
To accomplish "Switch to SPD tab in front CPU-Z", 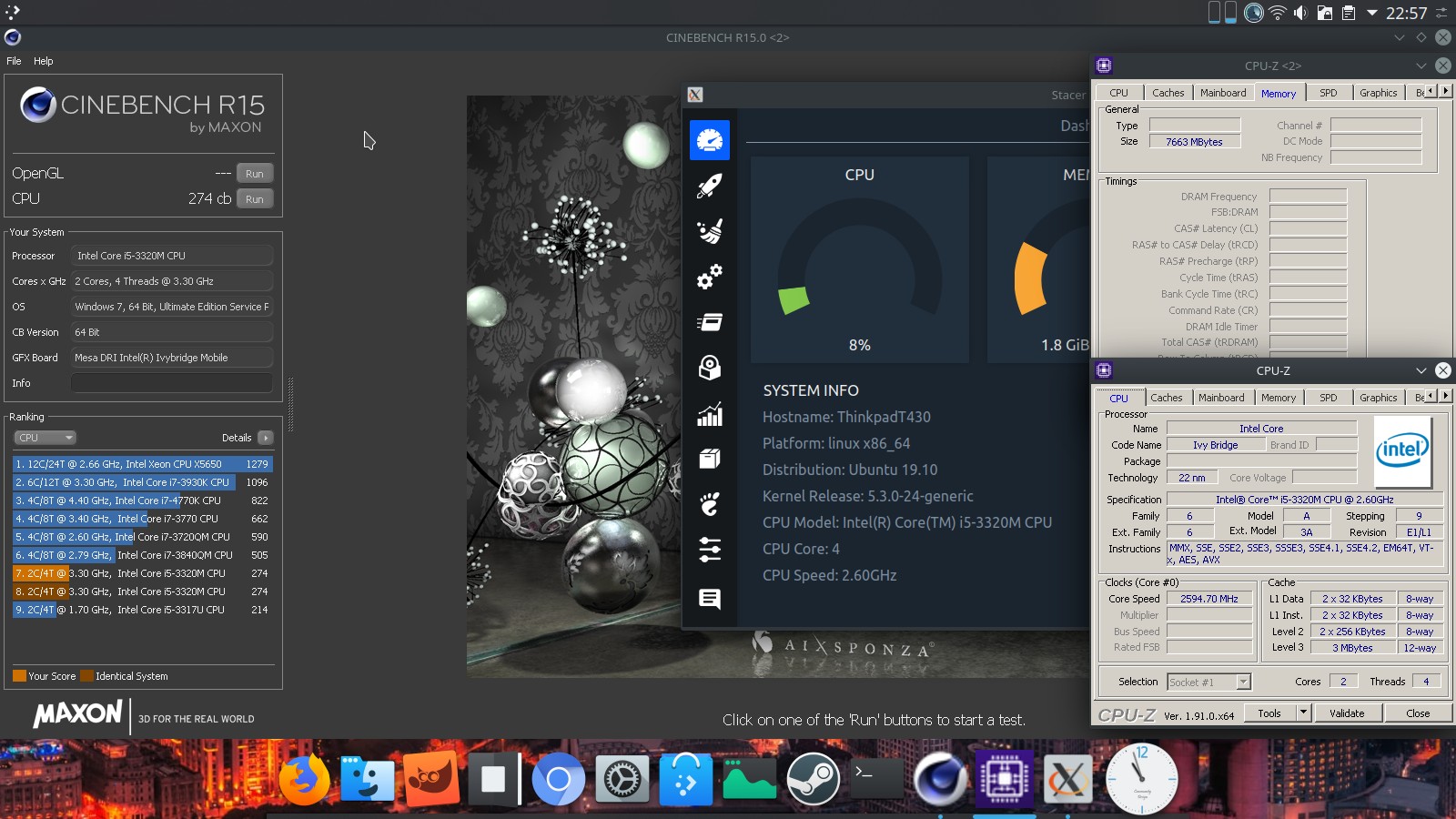I will tap(1329, 398).
